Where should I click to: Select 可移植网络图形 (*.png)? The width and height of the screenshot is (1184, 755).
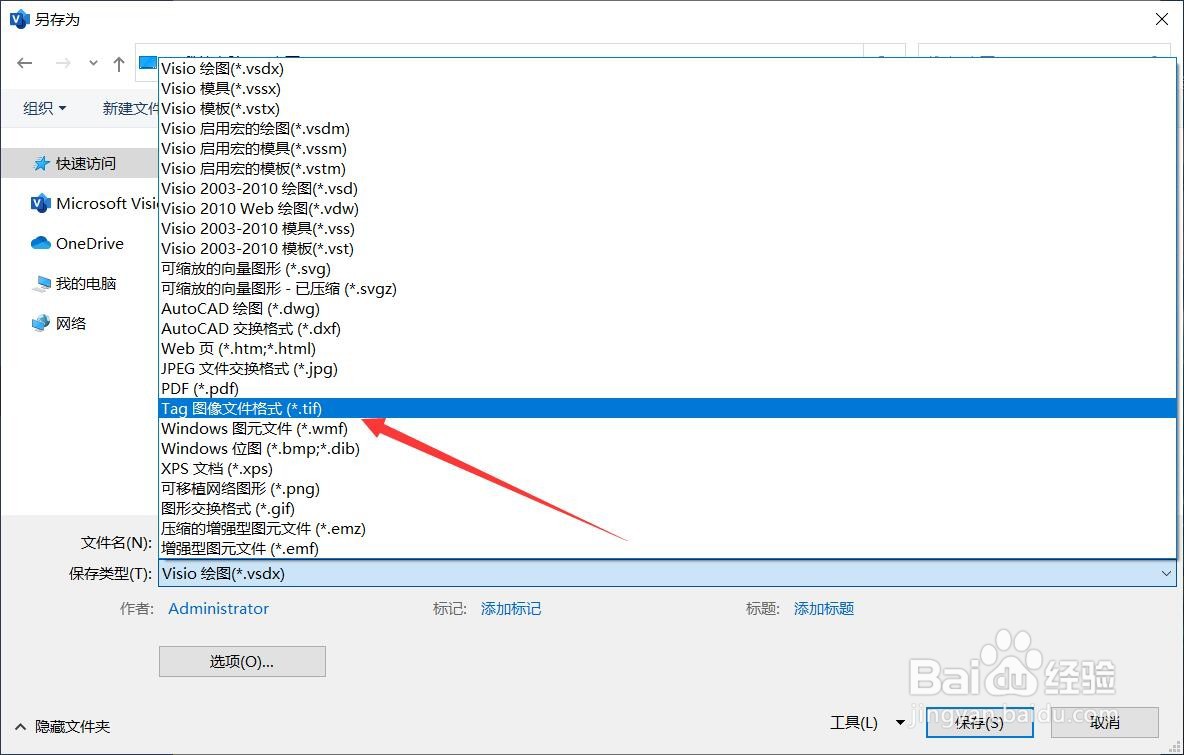[x=668, y=488]
